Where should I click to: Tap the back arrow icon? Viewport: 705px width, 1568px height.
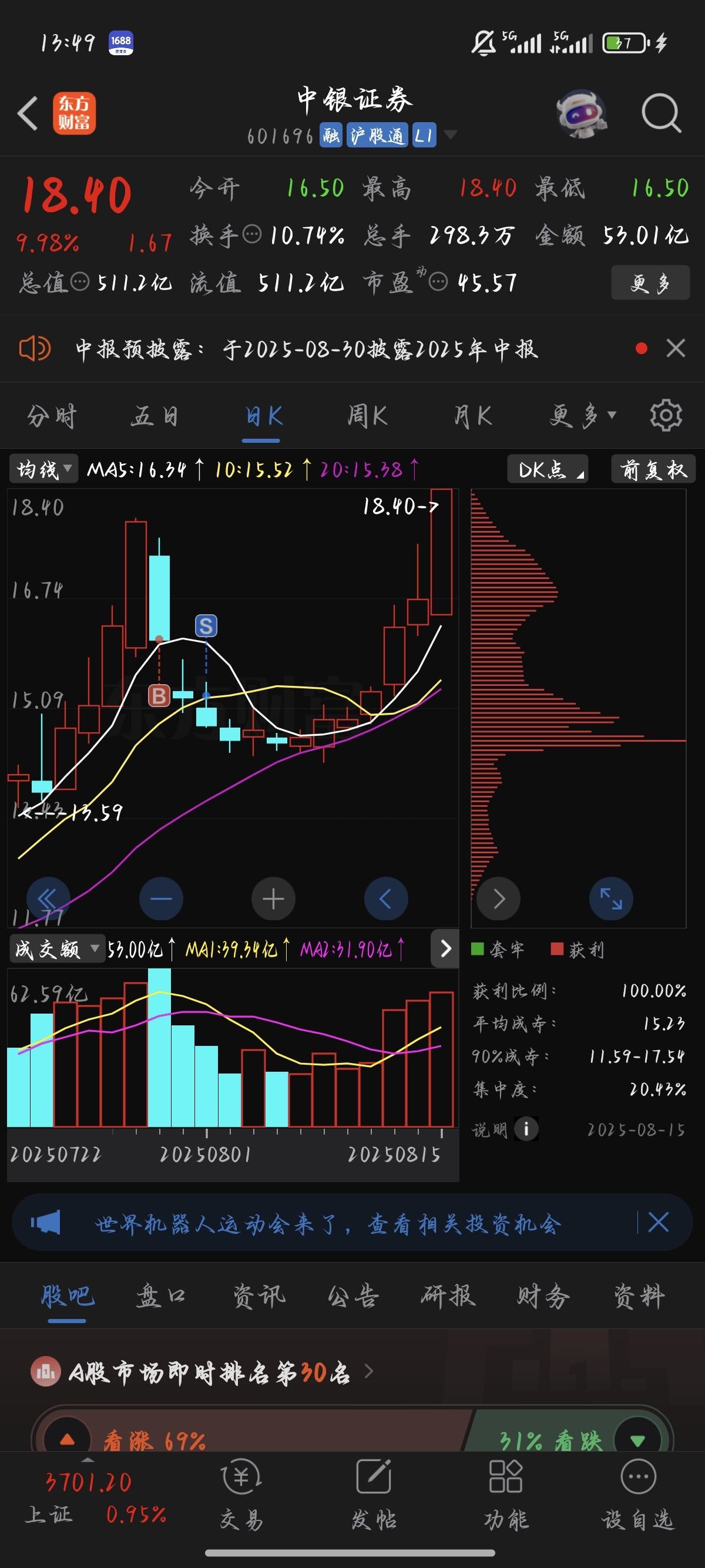coord(28,113)
